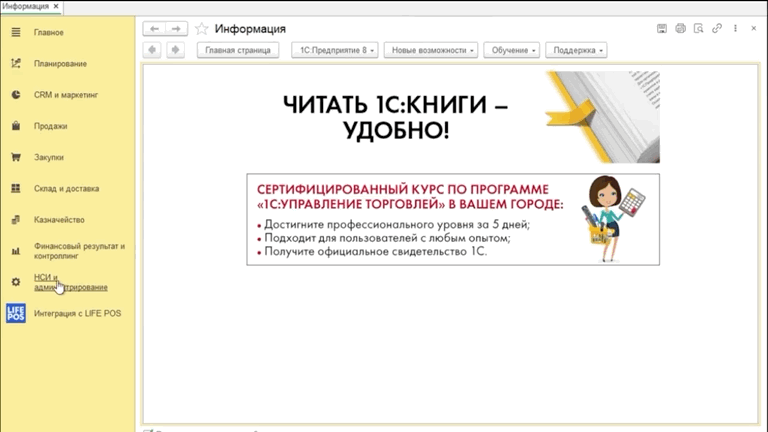Open Финансовый результат и контроллинг section

click(x=79, y=251)
